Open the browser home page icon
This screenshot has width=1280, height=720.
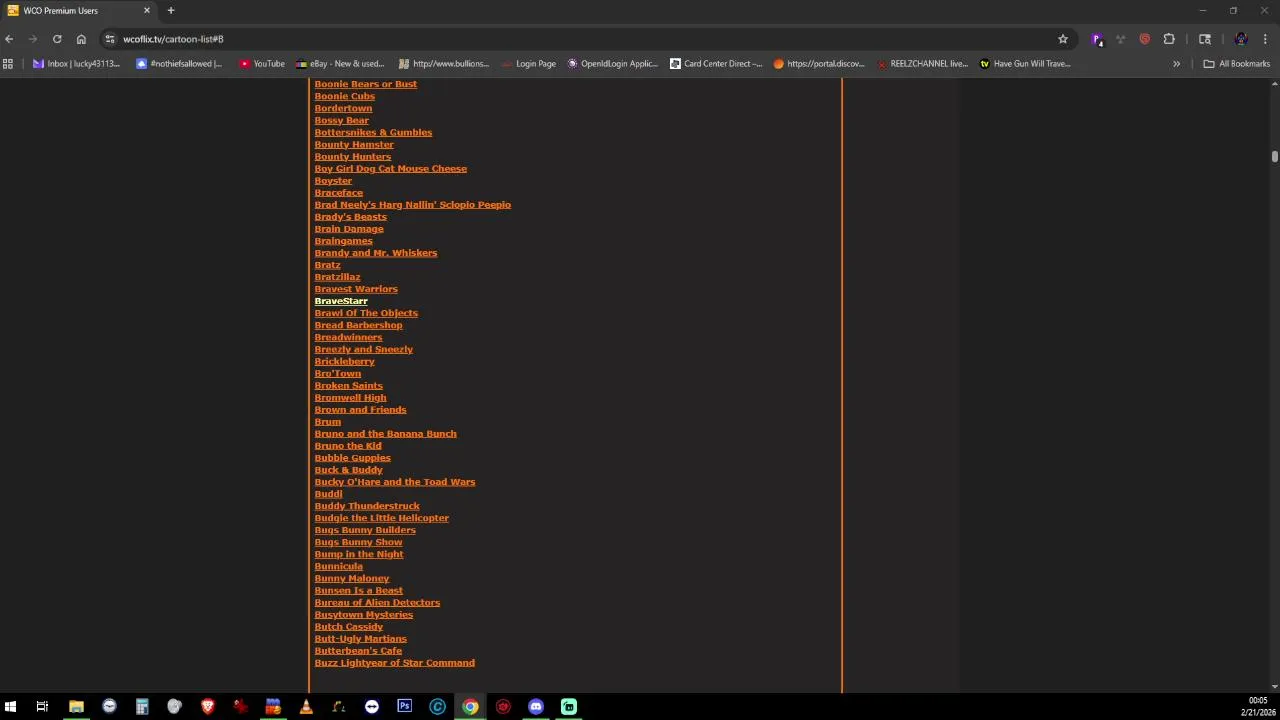(81, 39)
